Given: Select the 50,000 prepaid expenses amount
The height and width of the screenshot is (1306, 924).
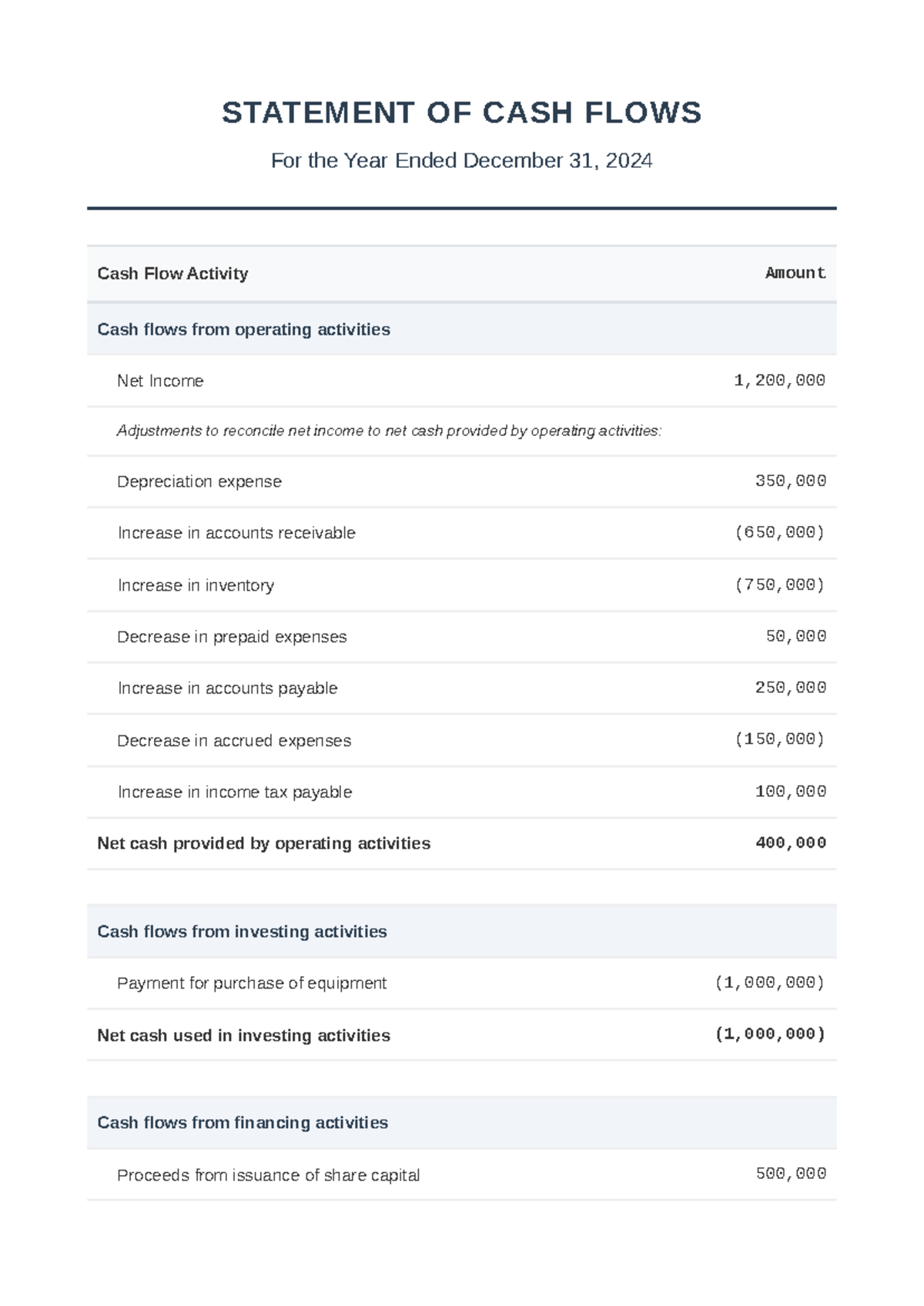Looking at the screenshot, I should click(796, 636).
